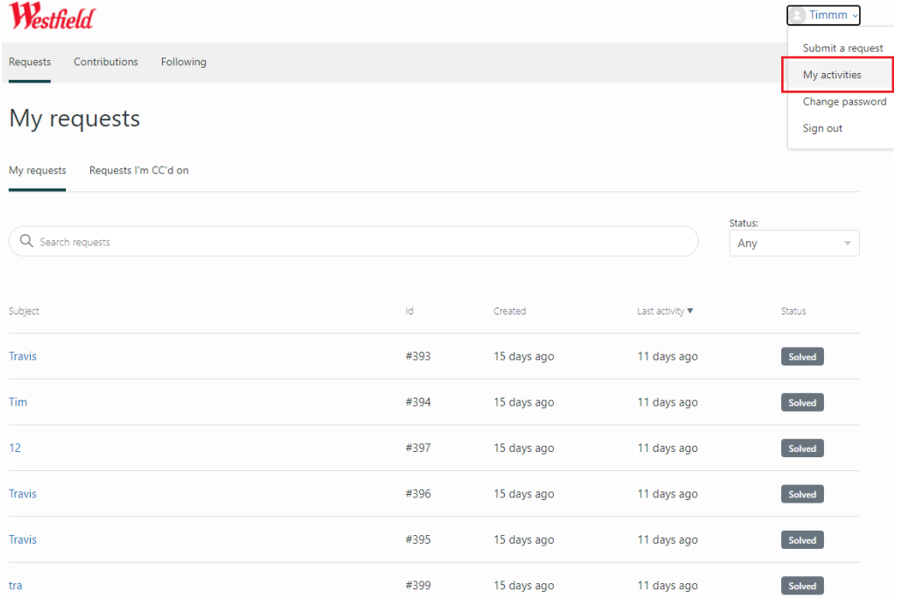Switch to Requests I'm CC'd on tab
This screenshot has height=599, width=901.
[x=139, y=171]
